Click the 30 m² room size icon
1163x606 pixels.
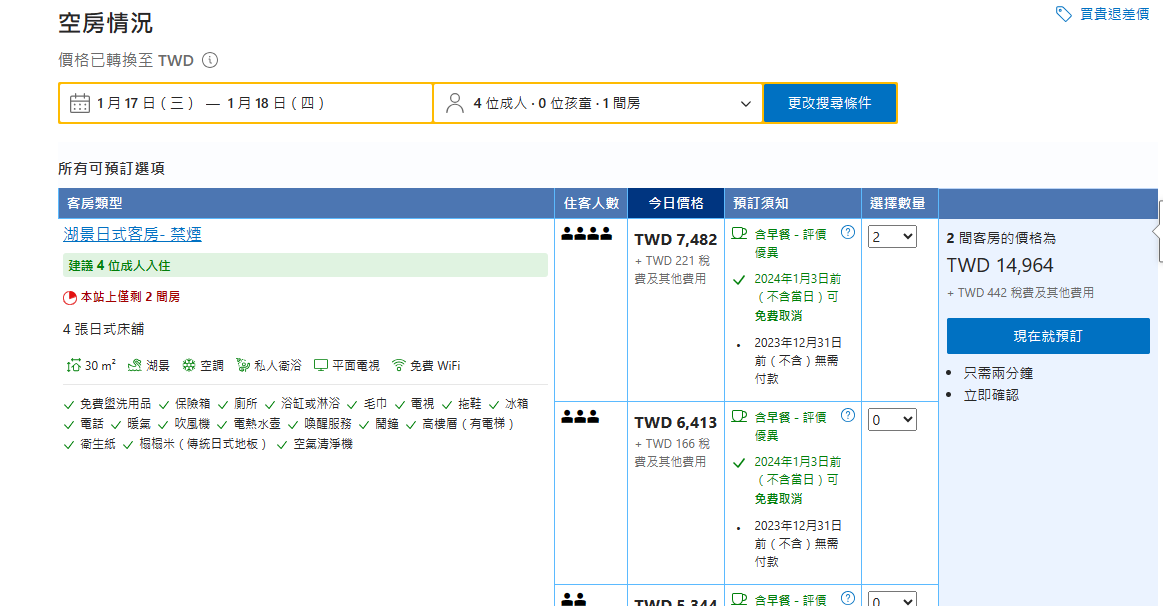(x=73, y=365)
